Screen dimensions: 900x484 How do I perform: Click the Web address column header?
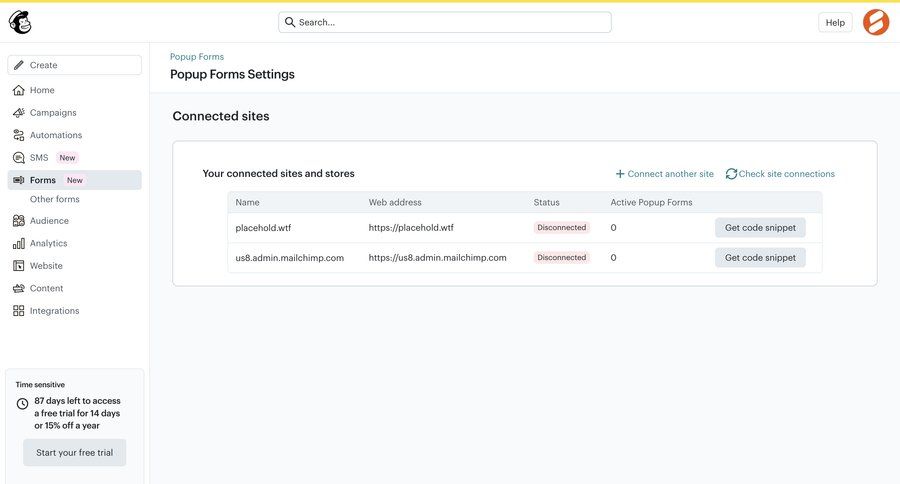[x=395, y=202]
